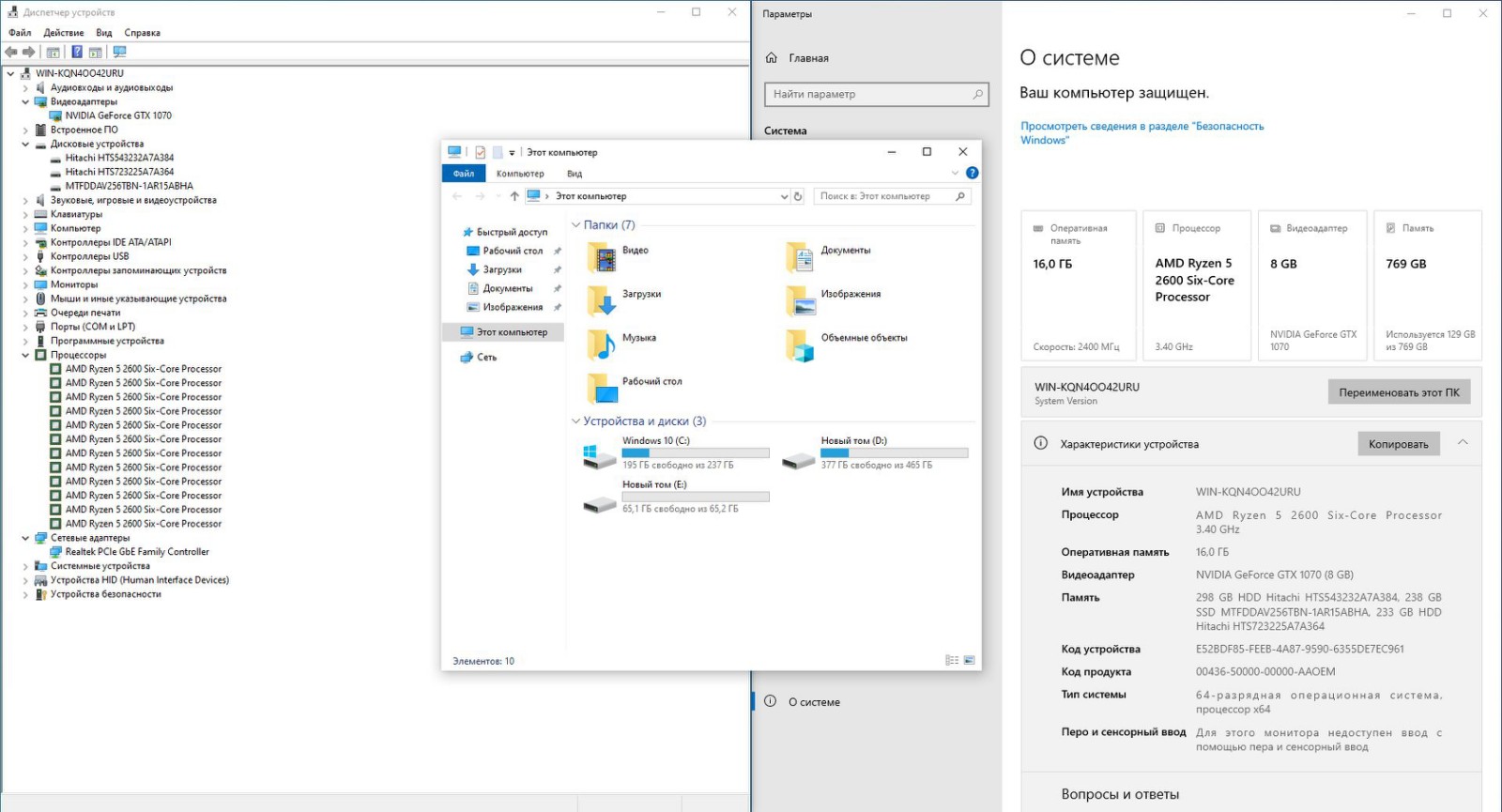Click the blue Help icon in Device Manager toolbar
This screenshot has width=1502, height=812.
[x=77, y=53]
